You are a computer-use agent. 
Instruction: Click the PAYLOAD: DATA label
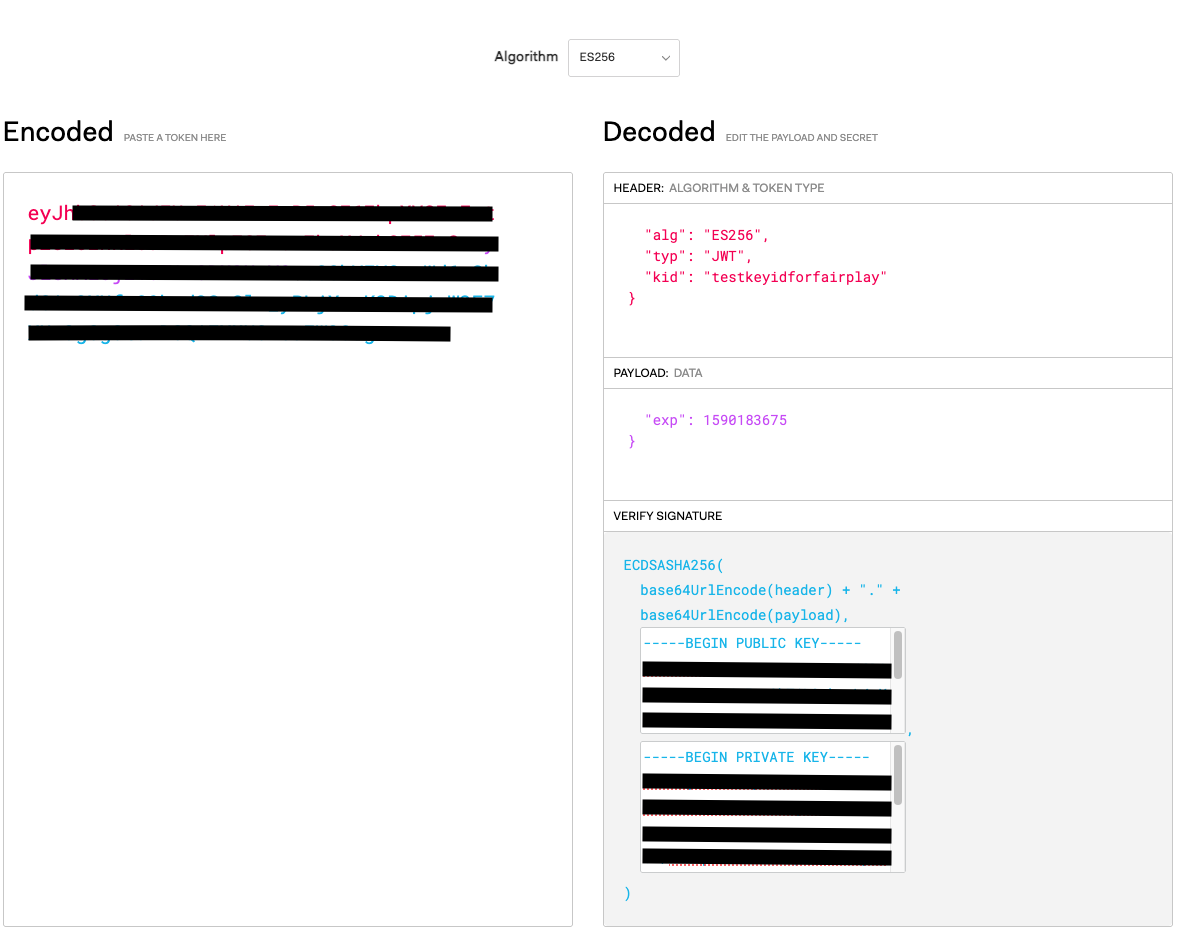658,373
